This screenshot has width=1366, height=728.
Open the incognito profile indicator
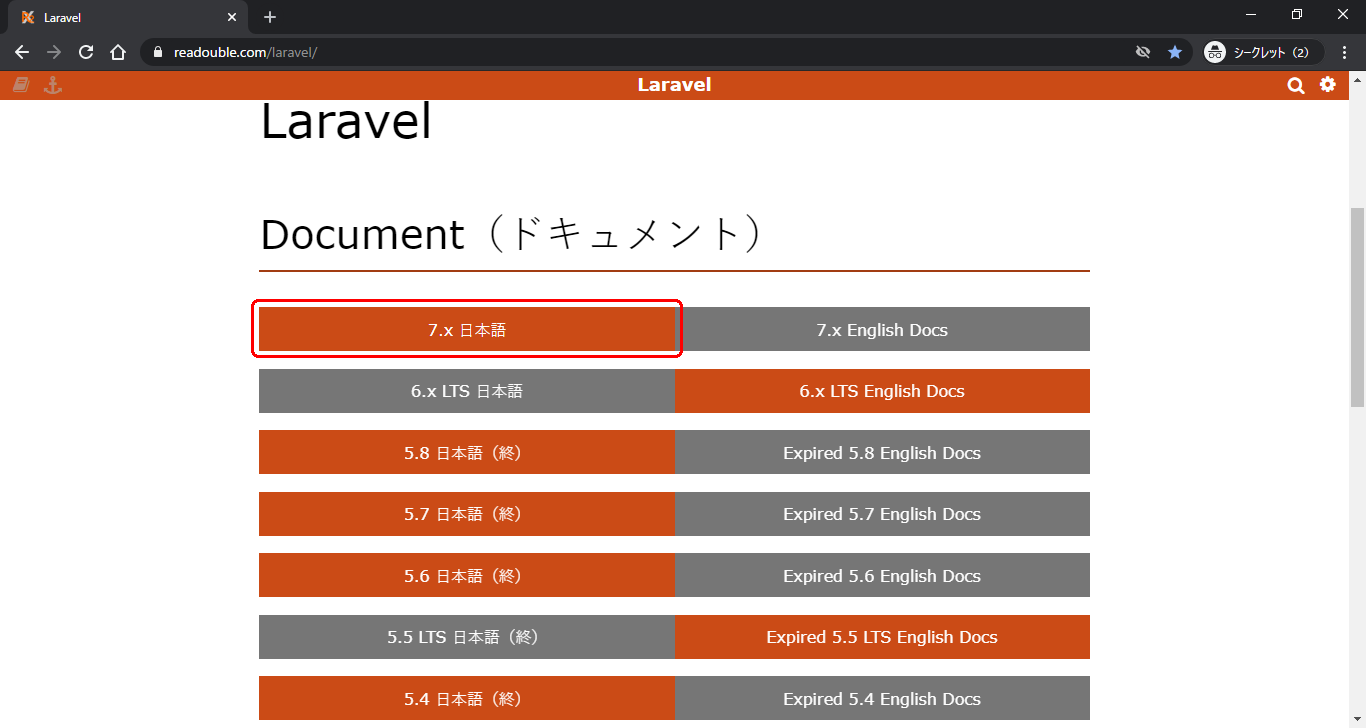1263,52
